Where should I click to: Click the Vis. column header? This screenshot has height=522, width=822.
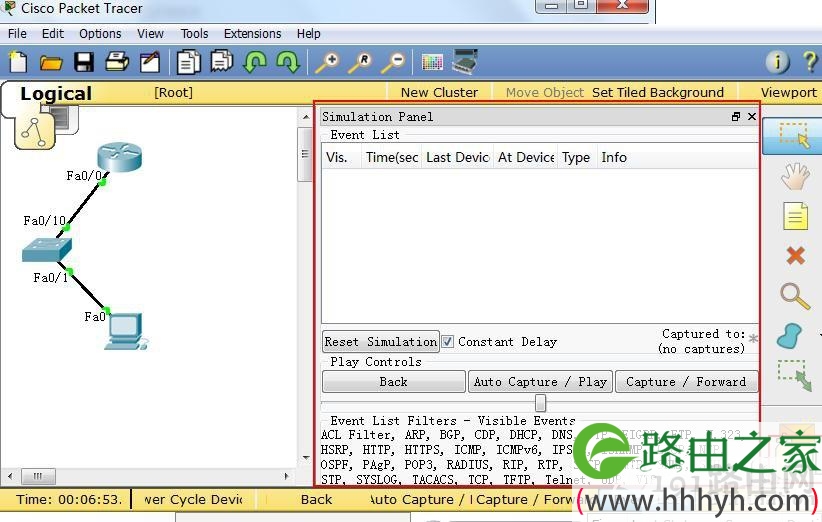[x=341, y=157]
